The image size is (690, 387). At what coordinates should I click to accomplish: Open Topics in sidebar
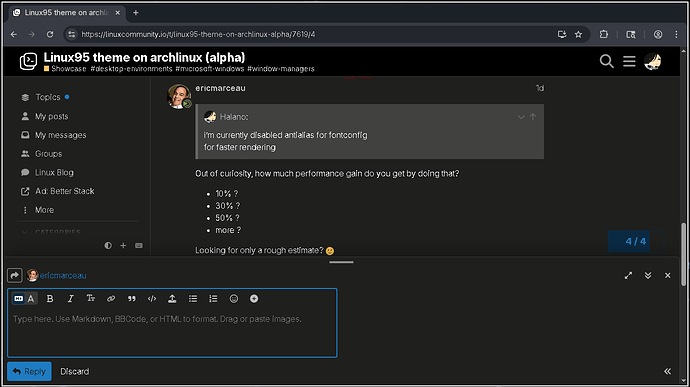pyautogui.click(x=48, y=97)
